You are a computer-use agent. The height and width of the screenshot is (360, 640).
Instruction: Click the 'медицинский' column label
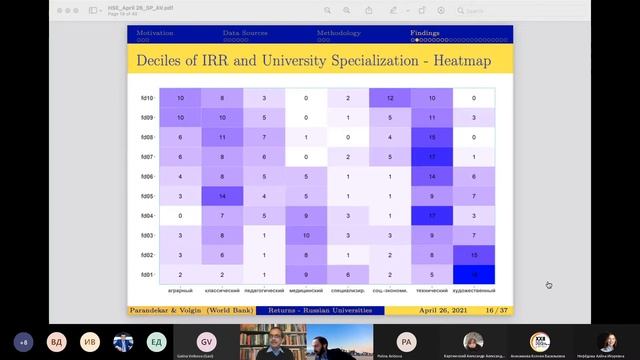click(306, 291)
